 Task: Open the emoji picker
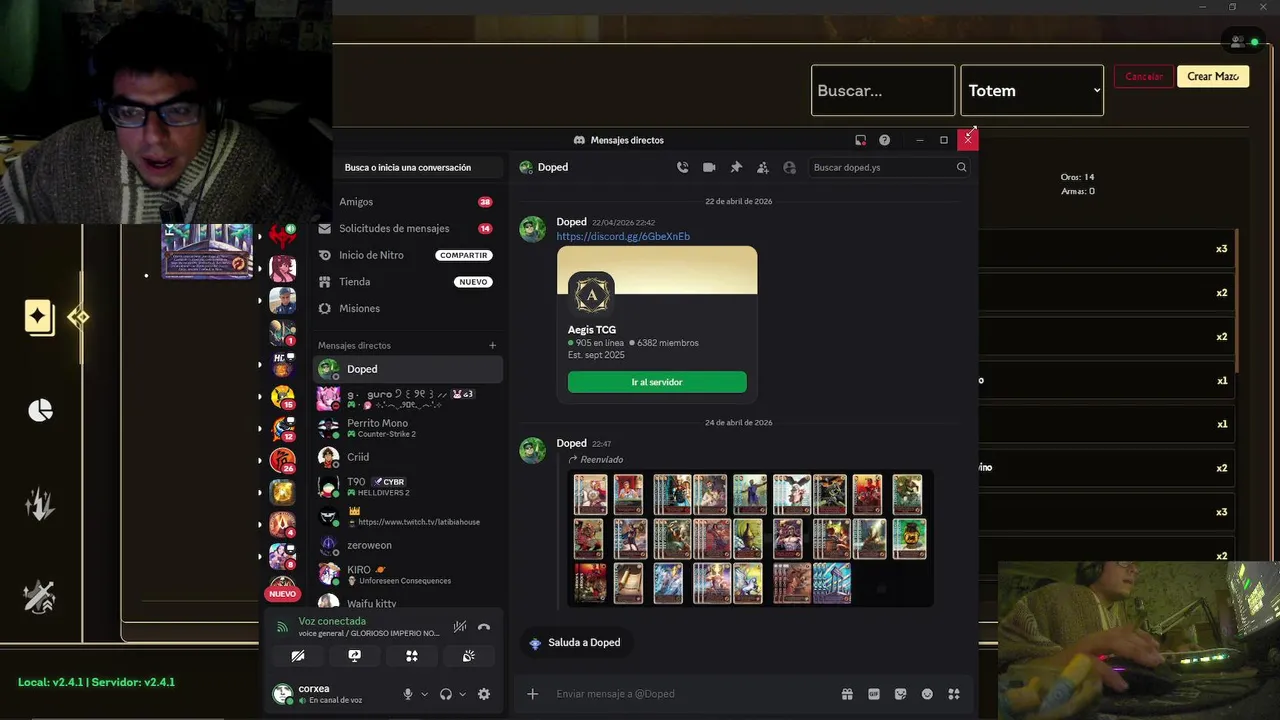point(927,694)
